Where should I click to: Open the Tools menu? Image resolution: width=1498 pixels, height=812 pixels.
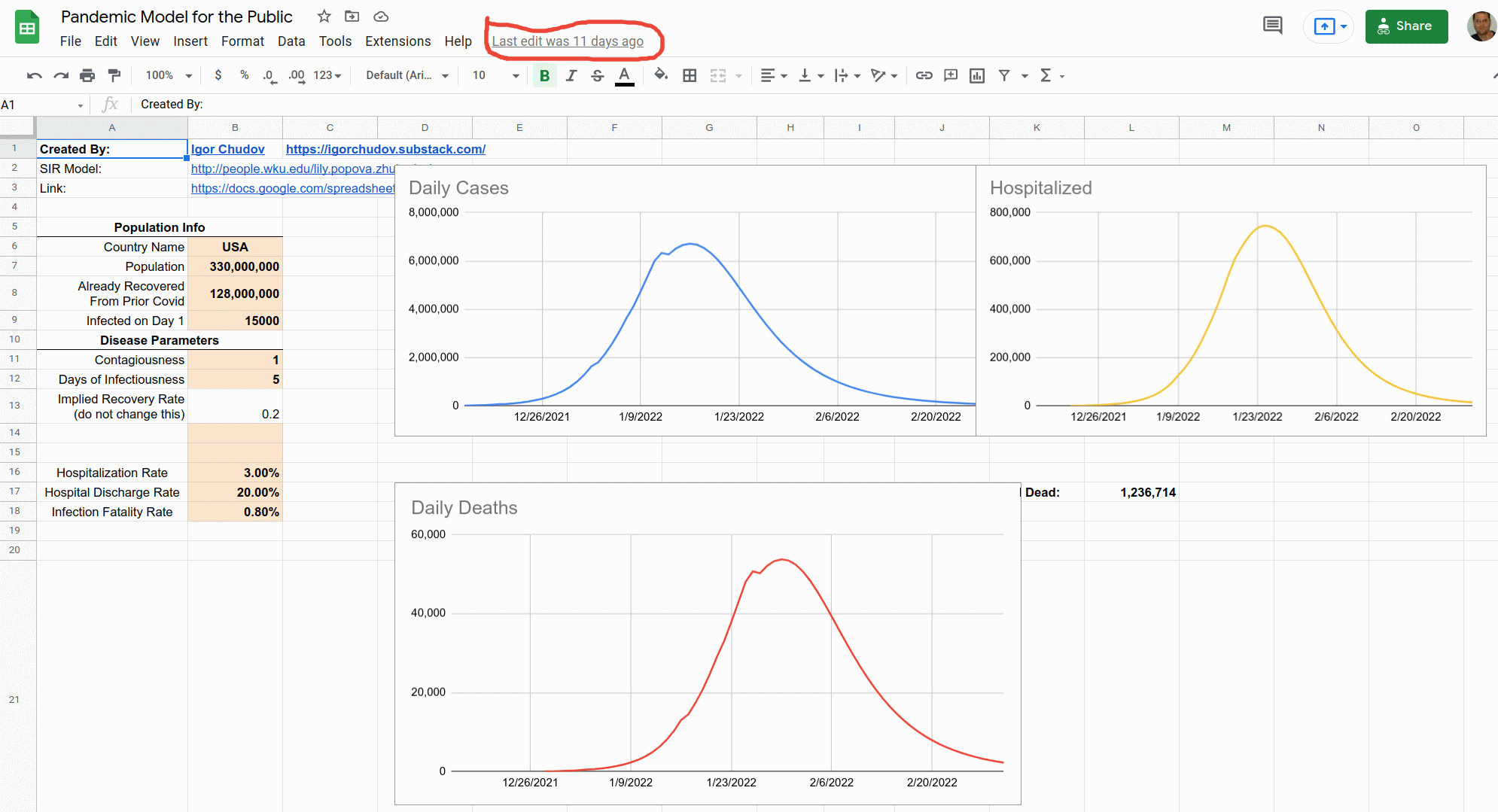(335, 41)
